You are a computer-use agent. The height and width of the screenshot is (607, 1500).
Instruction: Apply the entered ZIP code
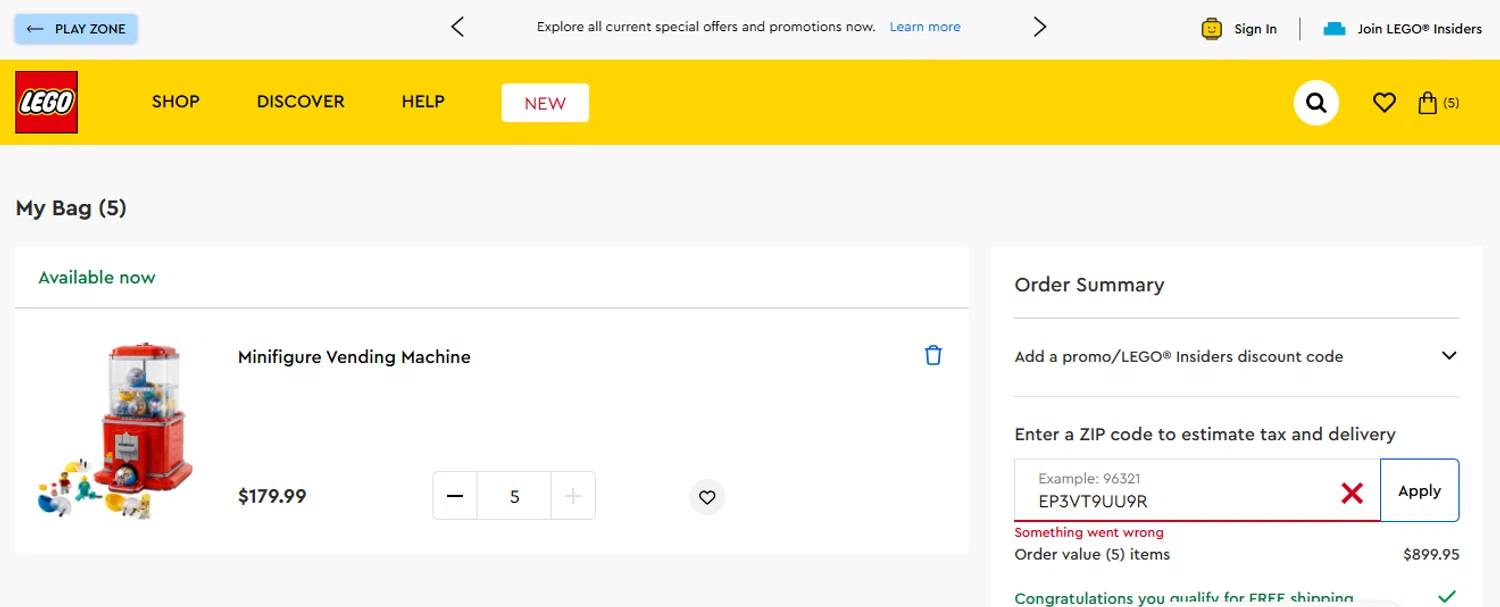1419,491
